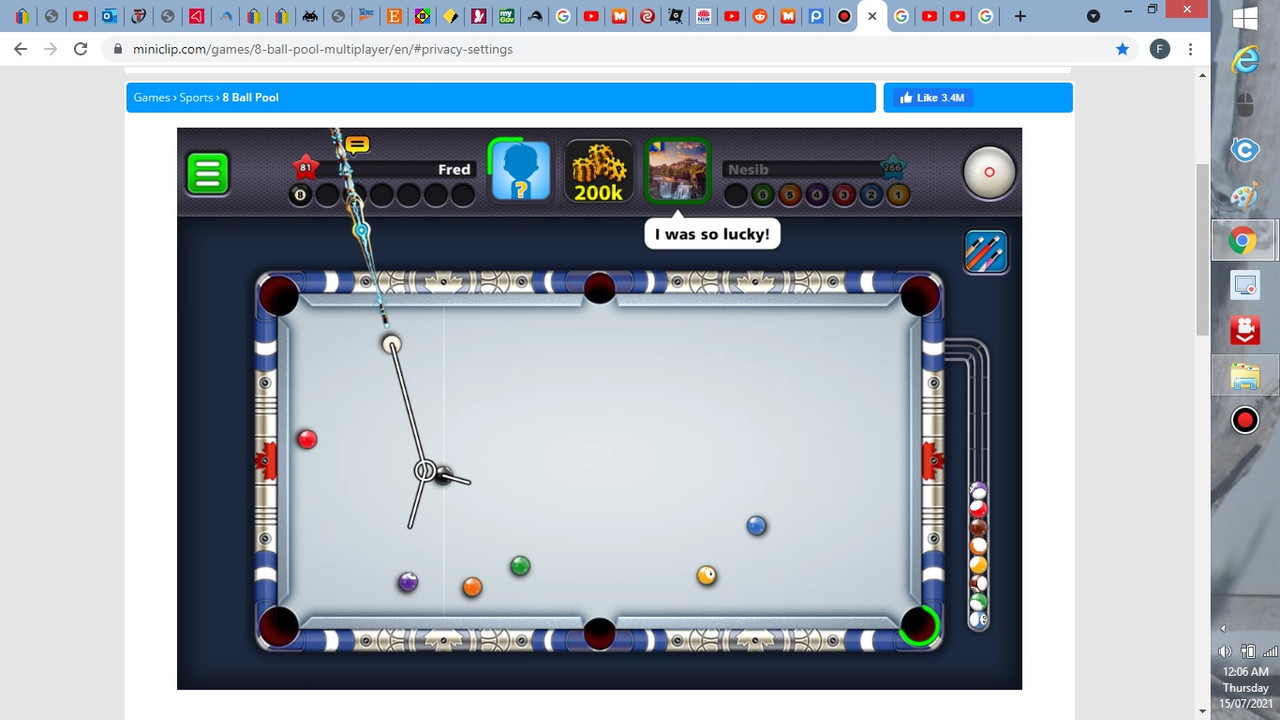This screenshot has width=1280, height=720.
Task: Reload the page
Action: [81, 49]
